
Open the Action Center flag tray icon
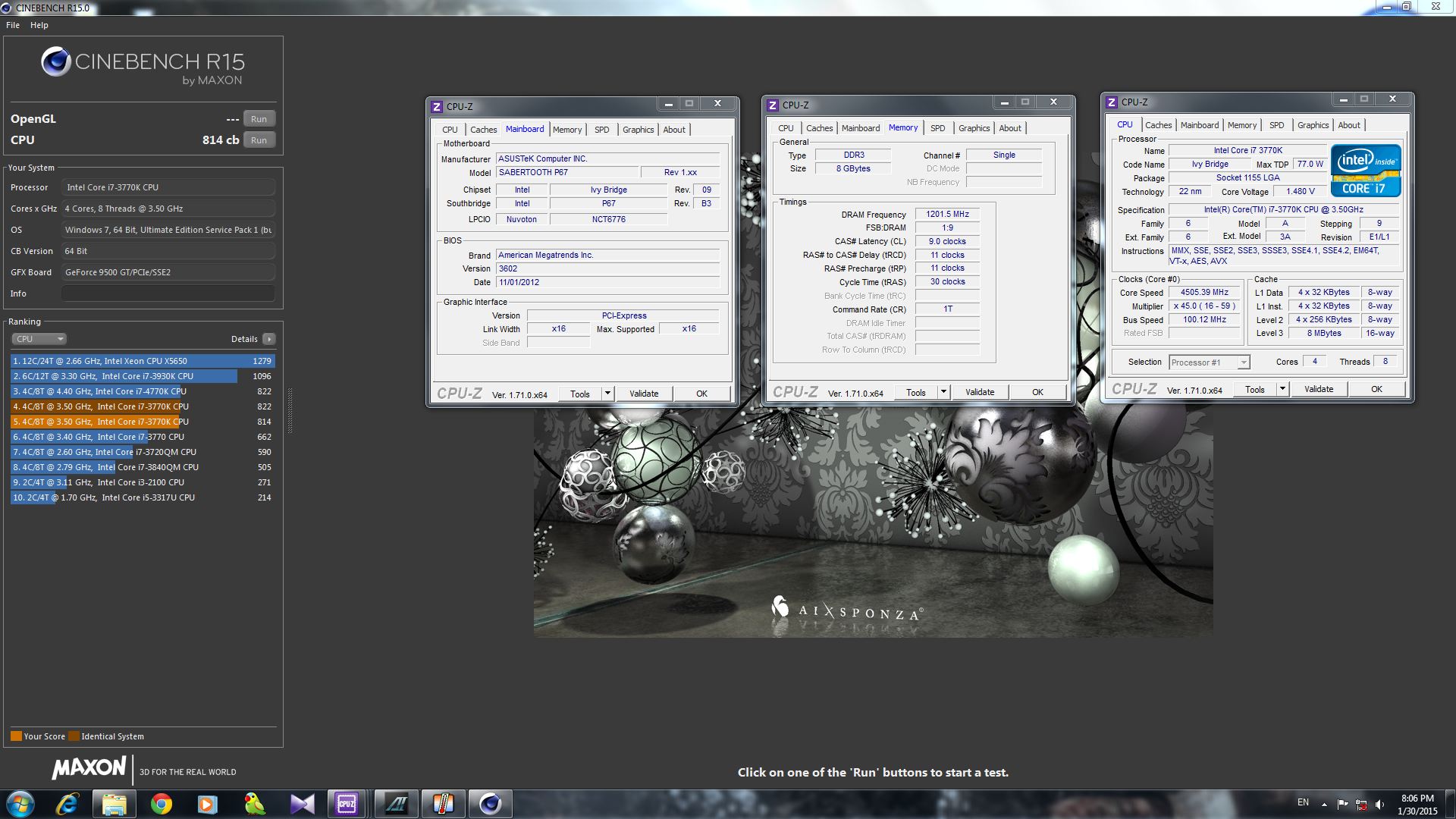point(1342,804)
